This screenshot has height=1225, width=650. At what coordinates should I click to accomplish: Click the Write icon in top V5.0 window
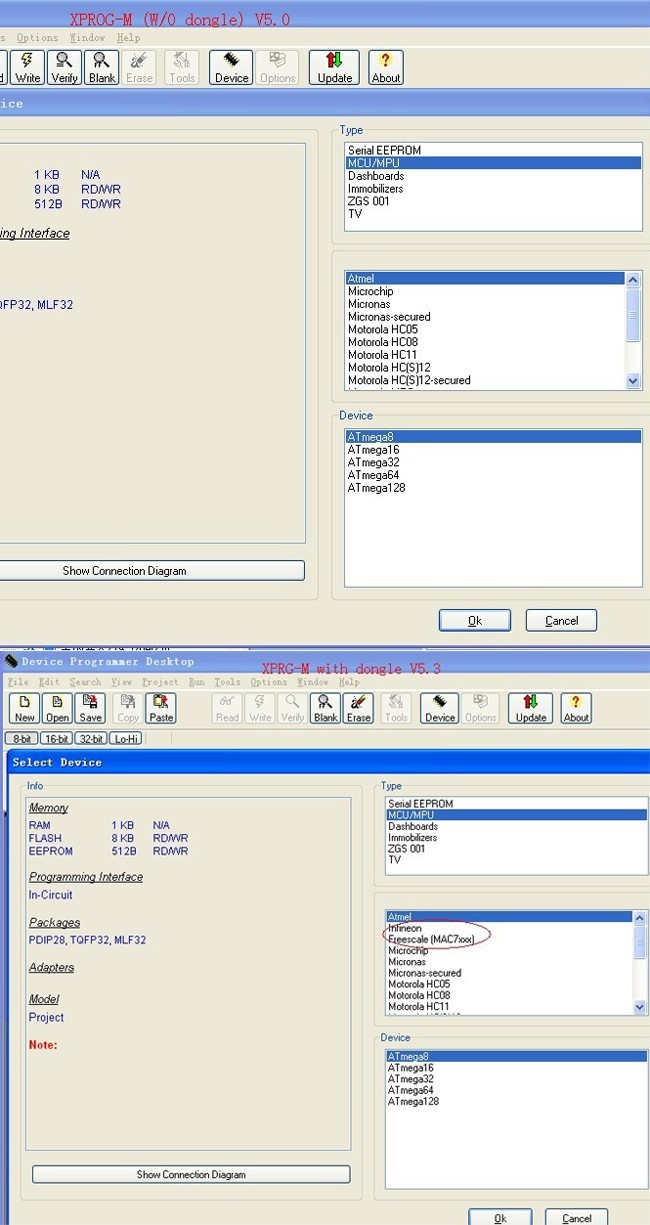(28, 67)
